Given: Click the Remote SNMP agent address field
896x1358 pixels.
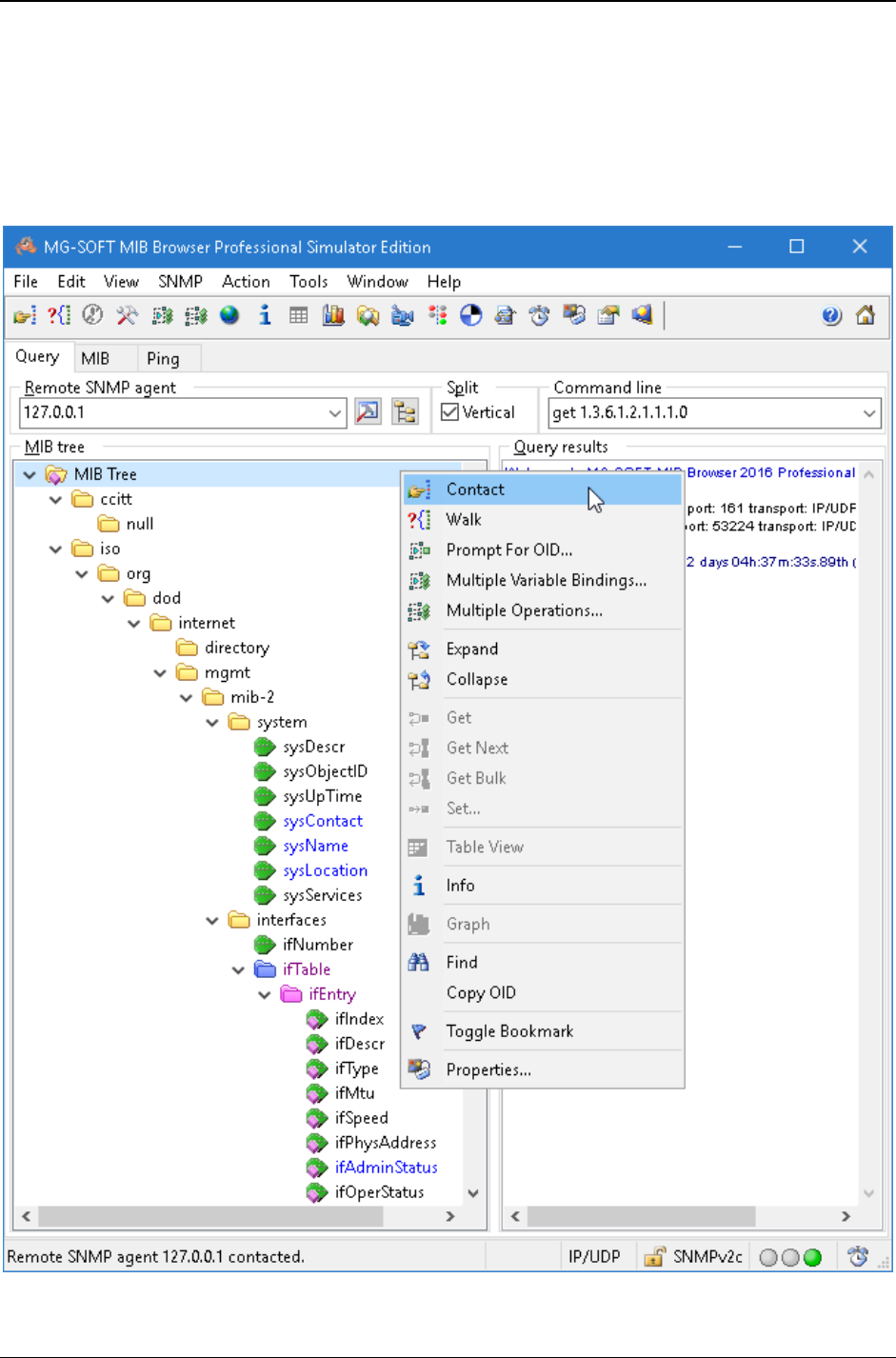Looking at the screenshot, I should (173, 413).
